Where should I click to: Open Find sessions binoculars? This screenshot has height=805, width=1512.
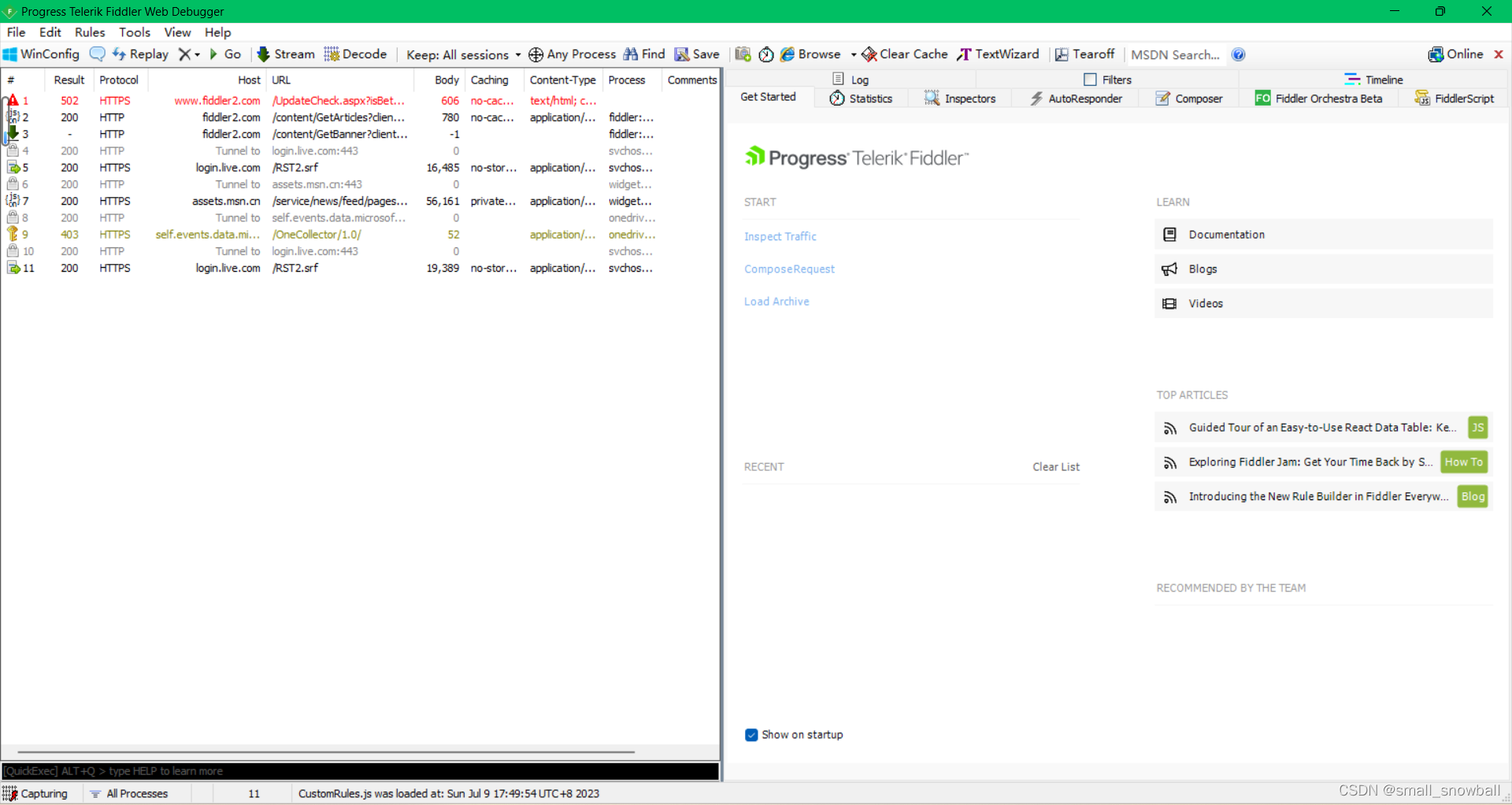644,54
